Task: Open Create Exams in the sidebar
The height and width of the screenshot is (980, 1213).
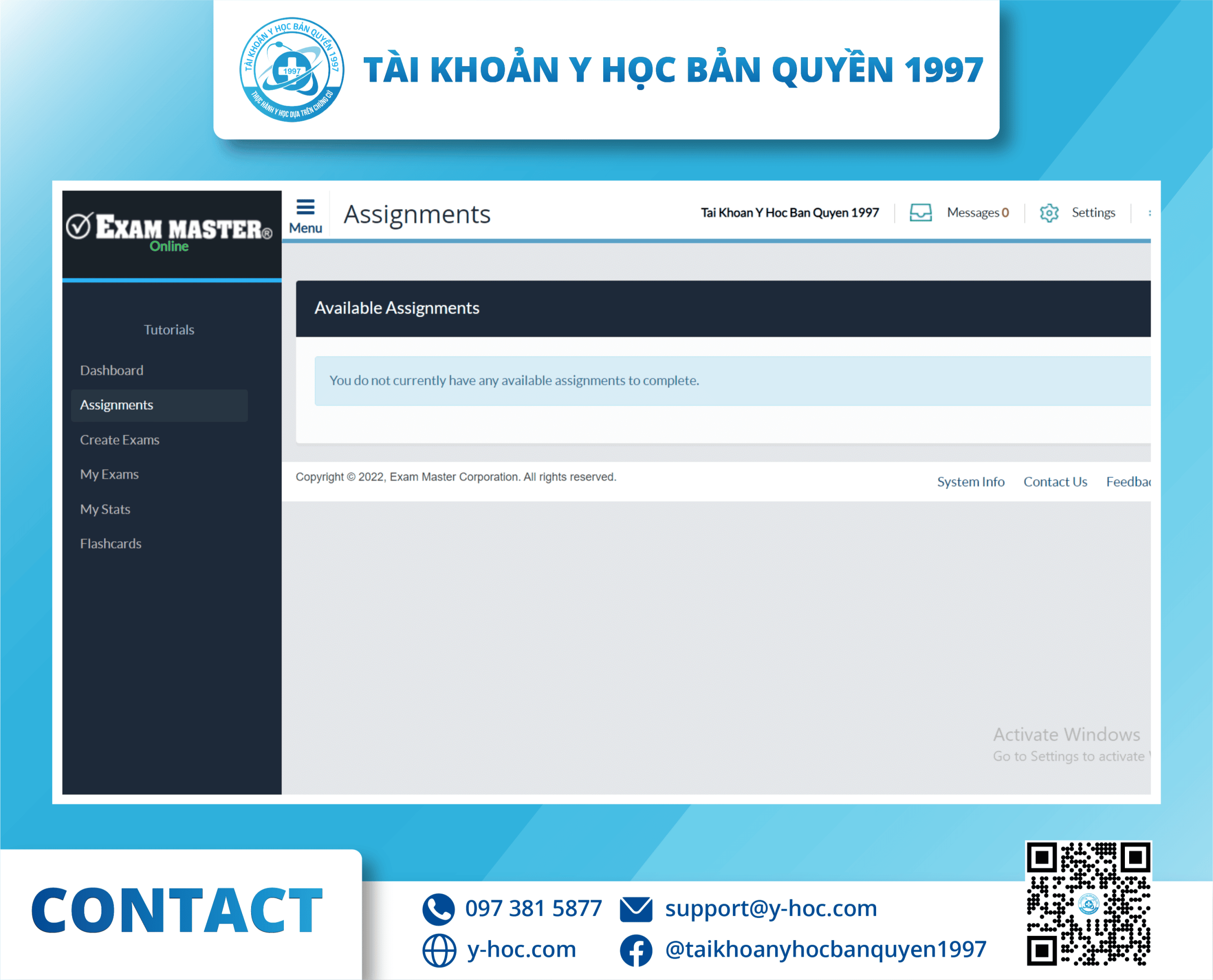Action: (x=120, y=440)
